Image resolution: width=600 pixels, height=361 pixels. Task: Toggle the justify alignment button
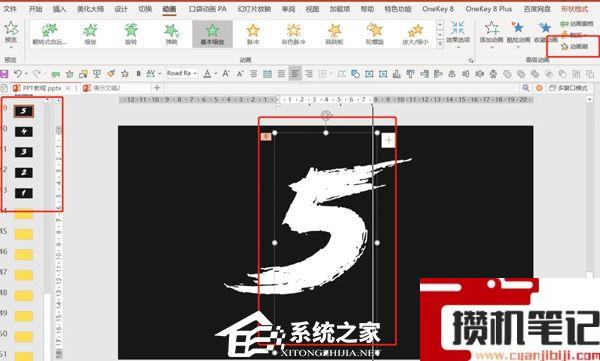pyautogui.click(x=281, y=74)
